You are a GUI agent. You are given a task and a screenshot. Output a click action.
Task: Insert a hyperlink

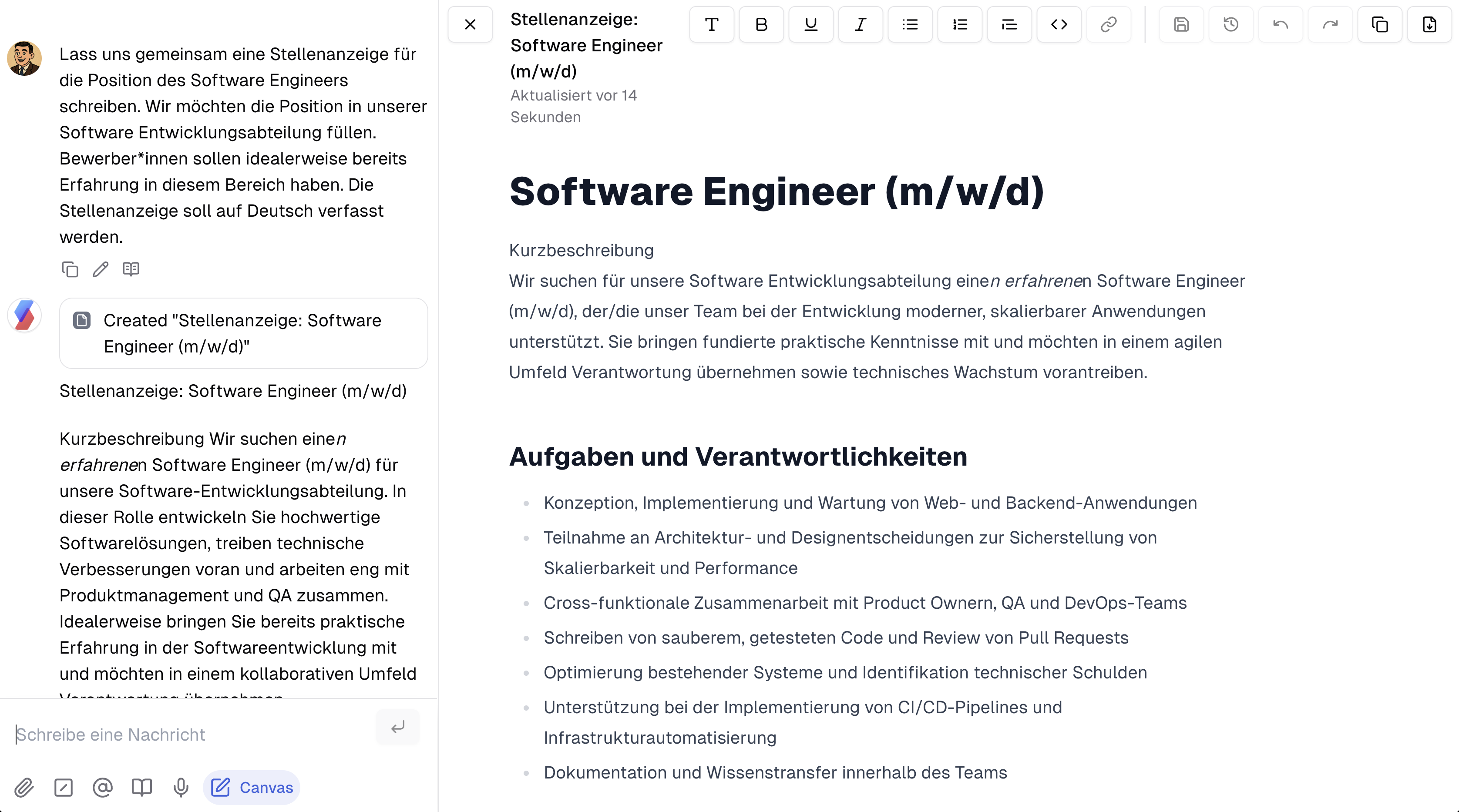(x=1108, y=24)
